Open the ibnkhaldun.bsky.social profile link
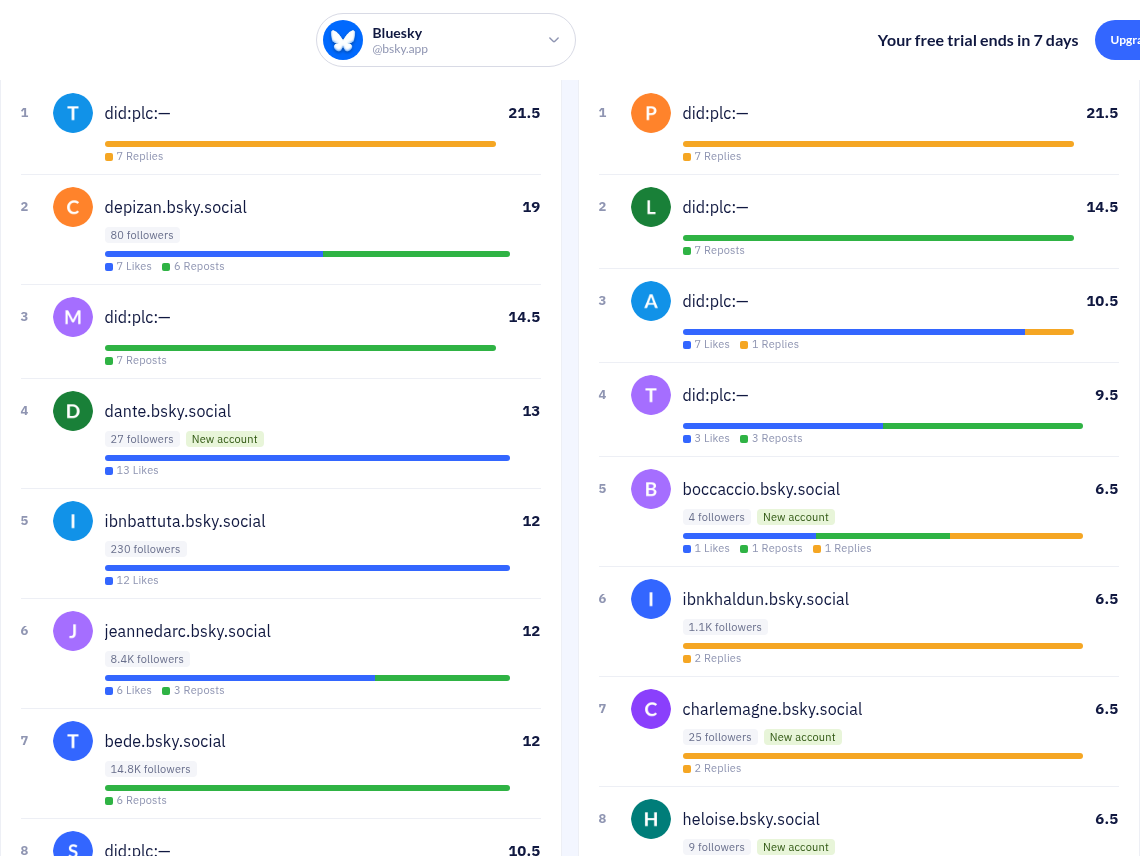This screenshot has height=856, width=1140. (x=766, y=599)
